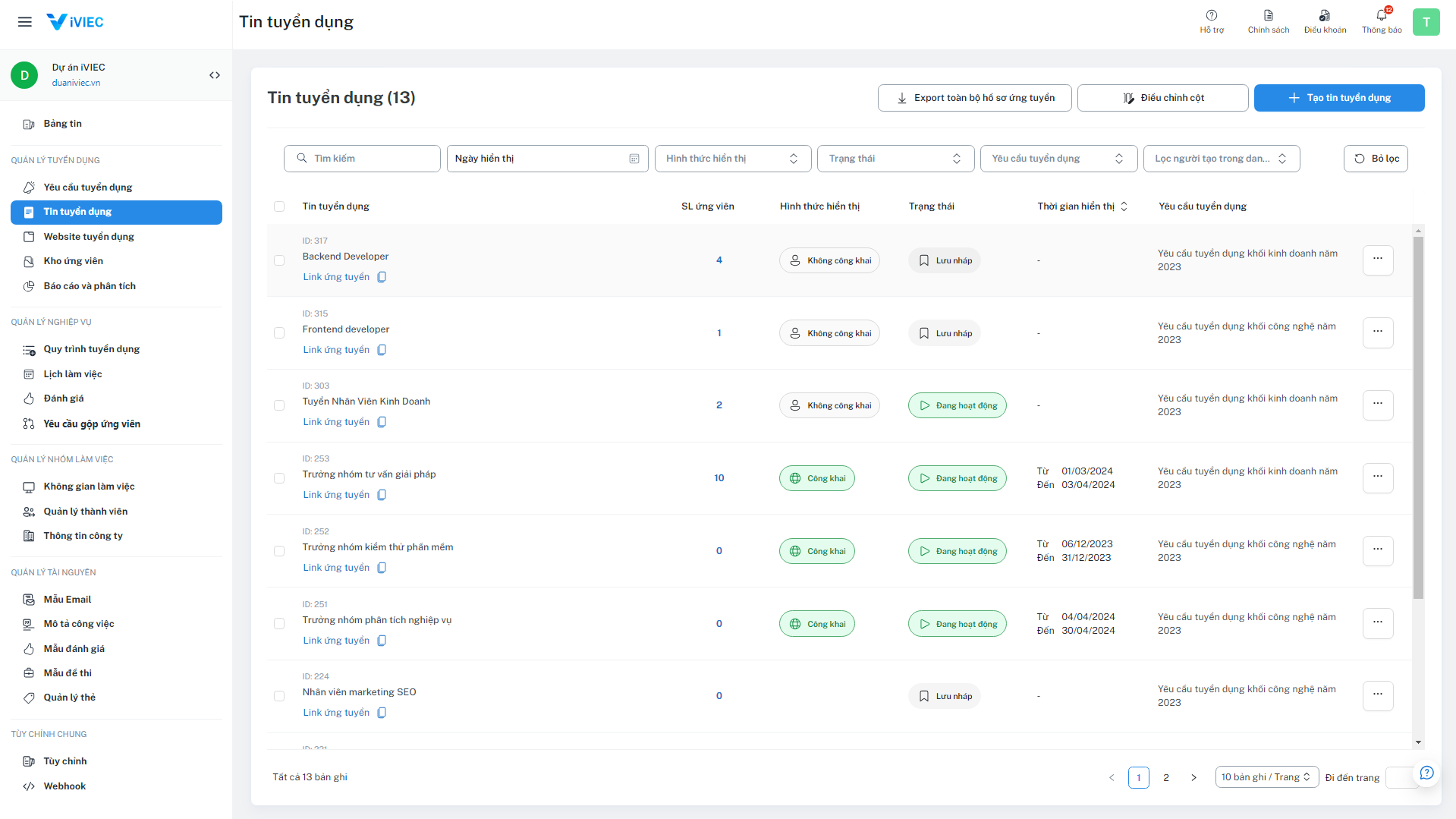The width and height of the screenshot is (1456, 819).
Task: Go to Yêu cầu tuyển dụng in sidebar
Action: click(x=88, y=187)
